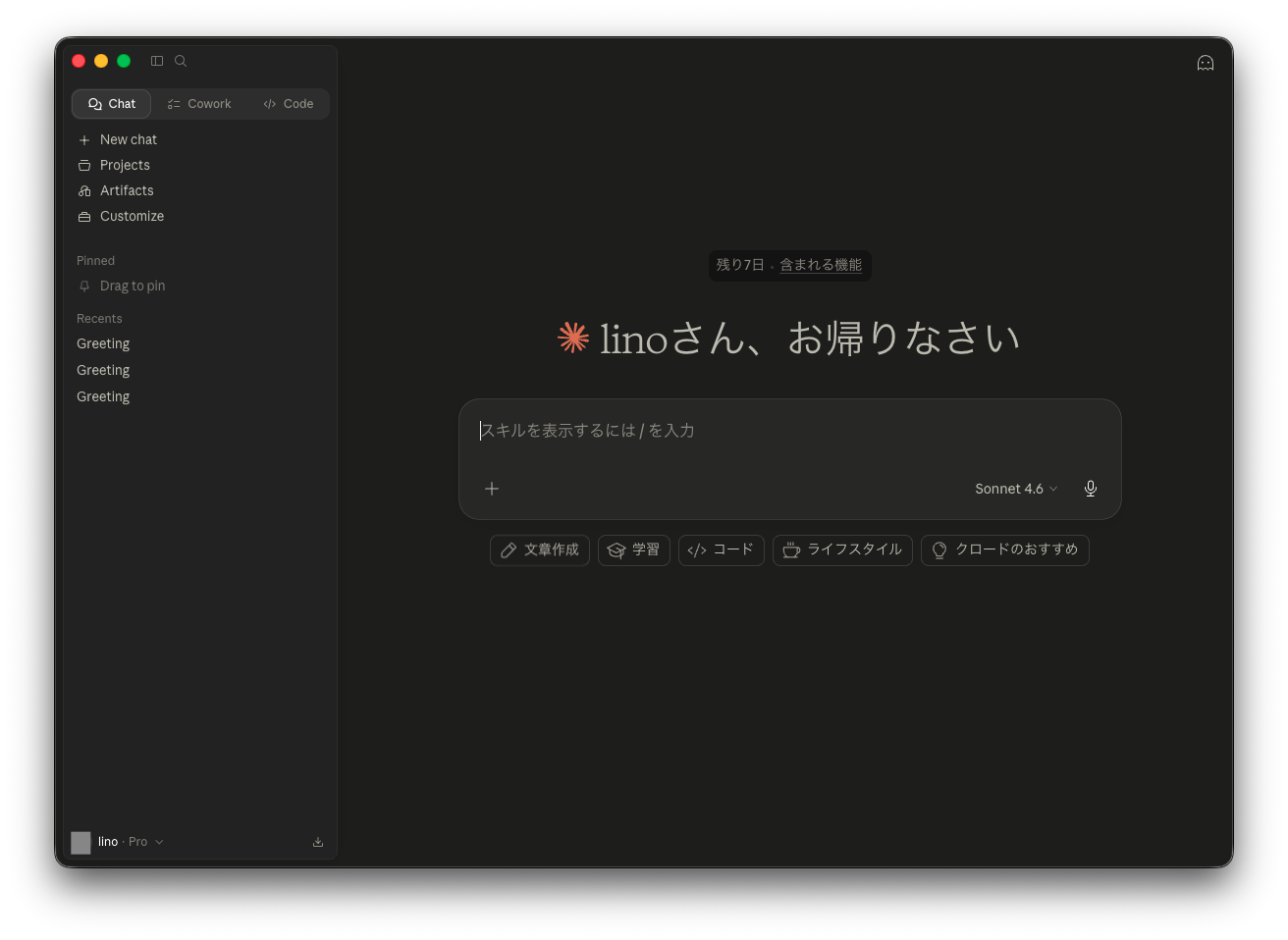1288x940 pixels.
Task: Open the 含まれる機能 link
Action: [x=821, y=265]
